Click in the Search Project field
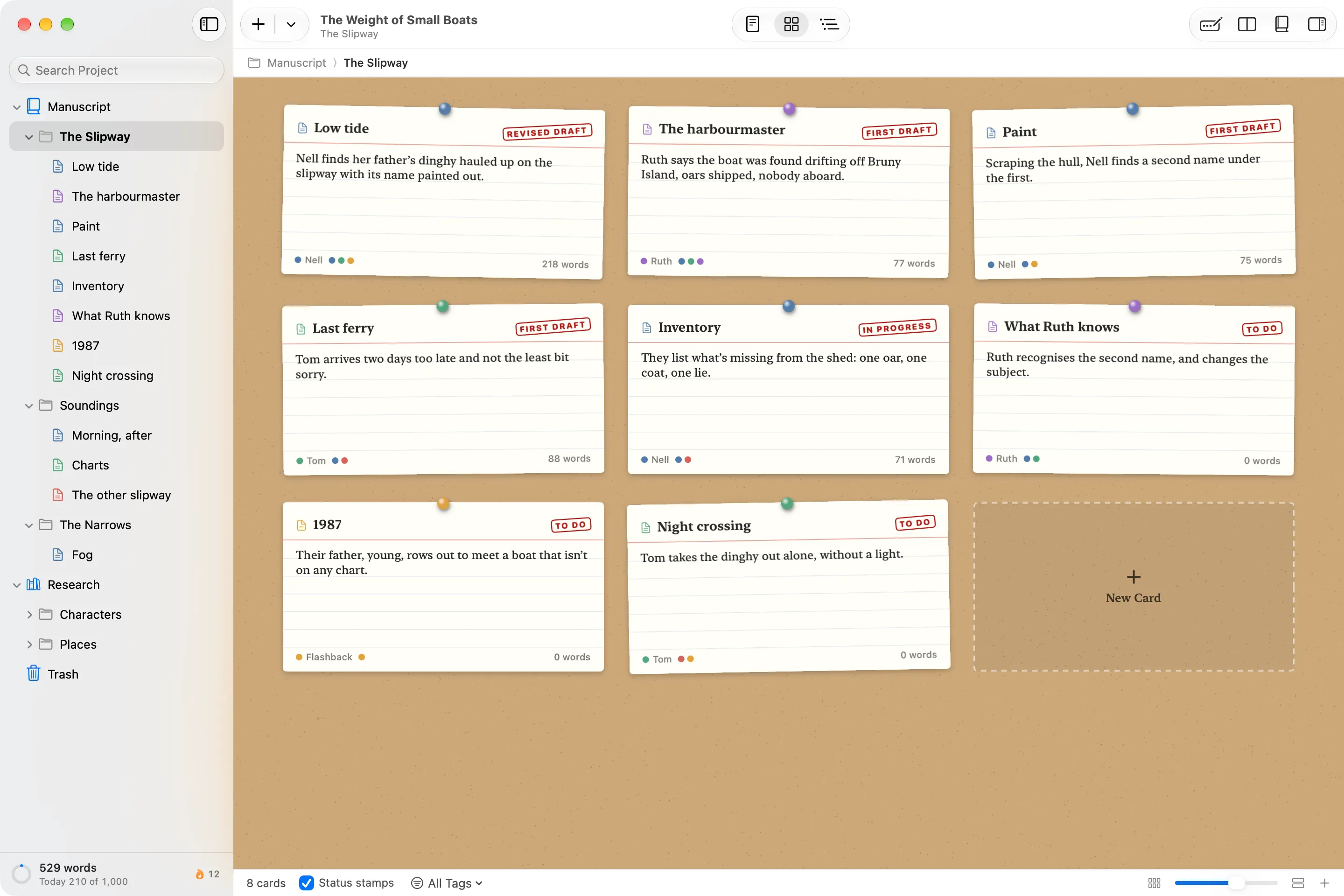The image size is (1344, 896). (x=117, y=70)
